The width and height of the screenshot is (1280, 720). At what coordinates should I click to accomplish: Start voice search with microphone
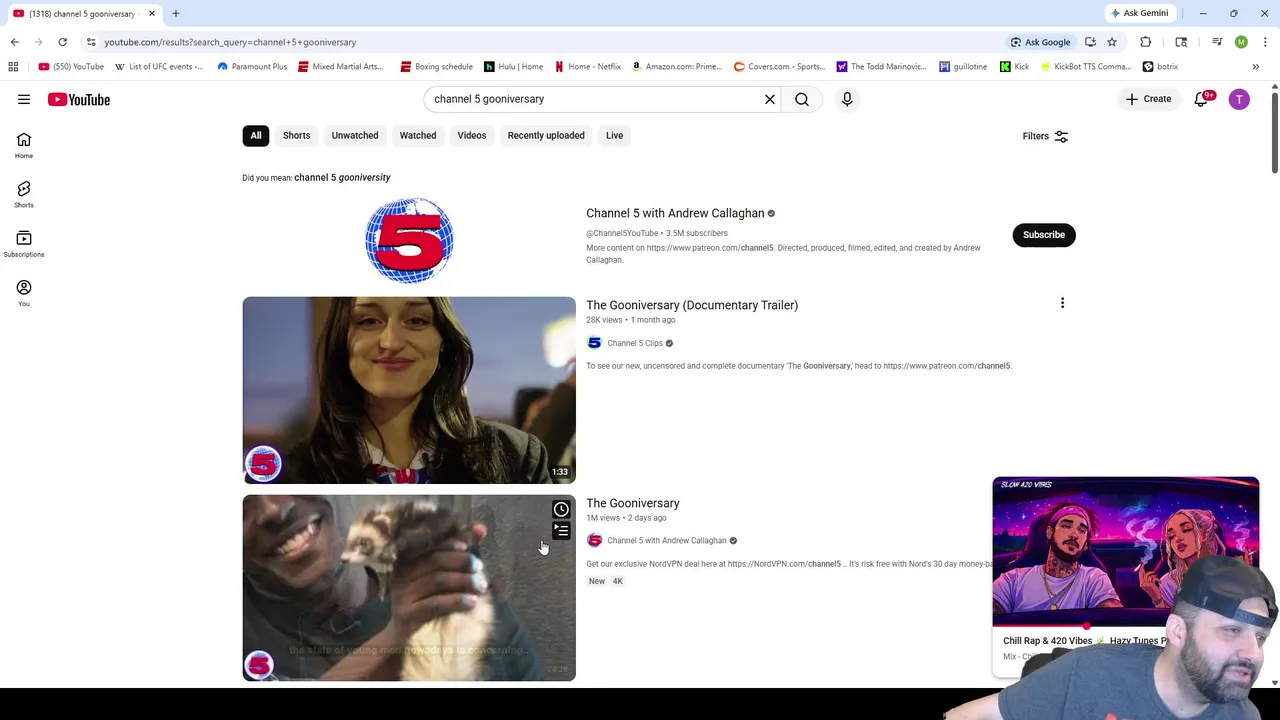tap(847, 99)
